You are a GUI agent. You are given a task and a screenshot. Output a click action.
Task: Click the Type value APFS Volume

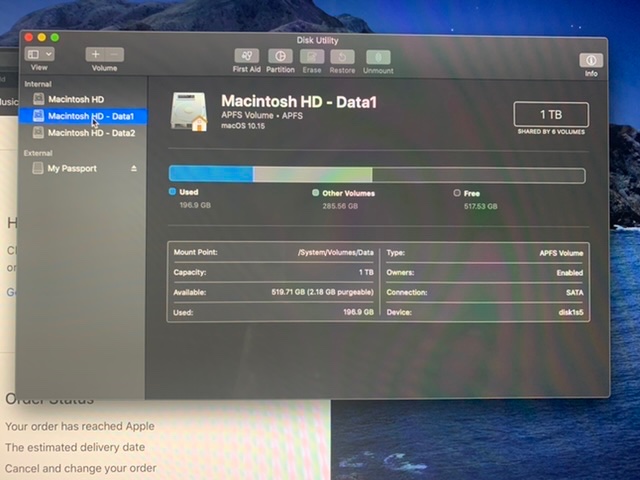561,253
